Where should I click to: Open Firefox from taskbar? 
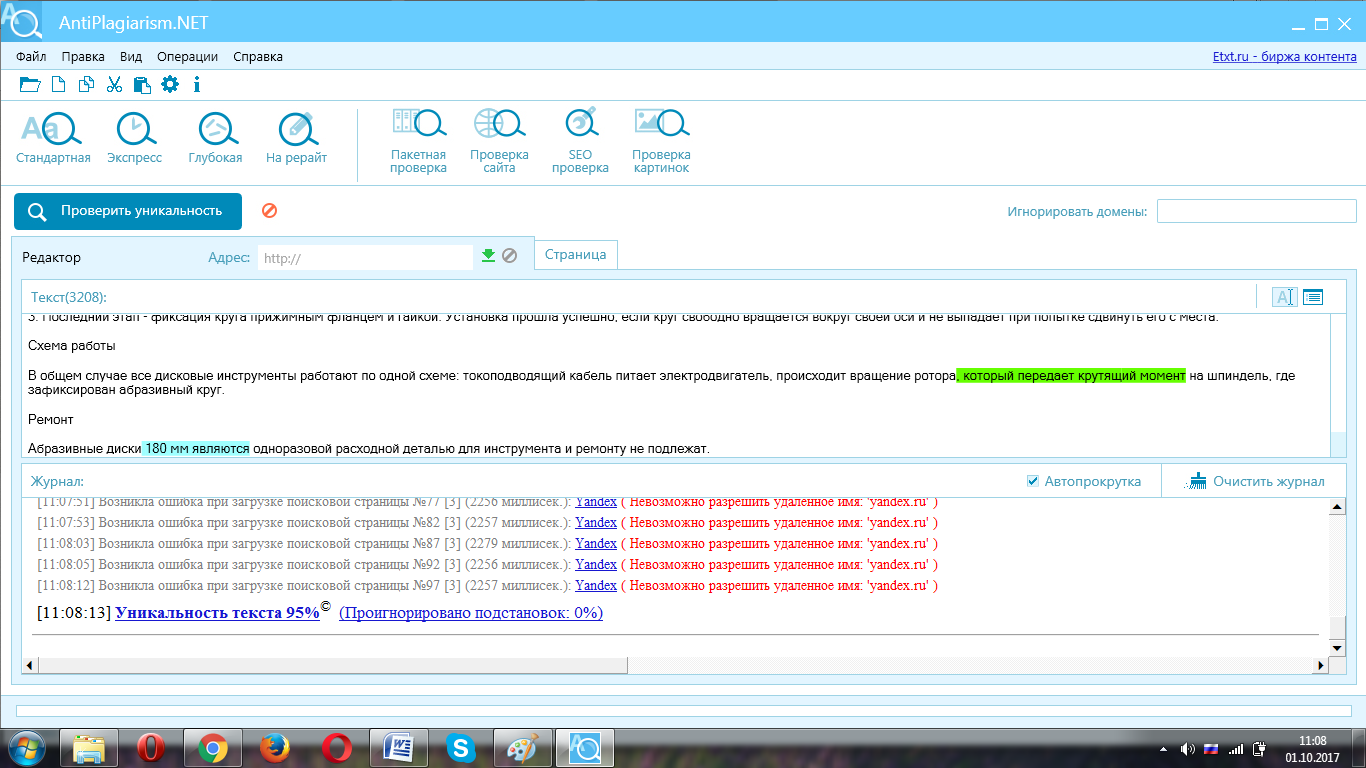274,748
